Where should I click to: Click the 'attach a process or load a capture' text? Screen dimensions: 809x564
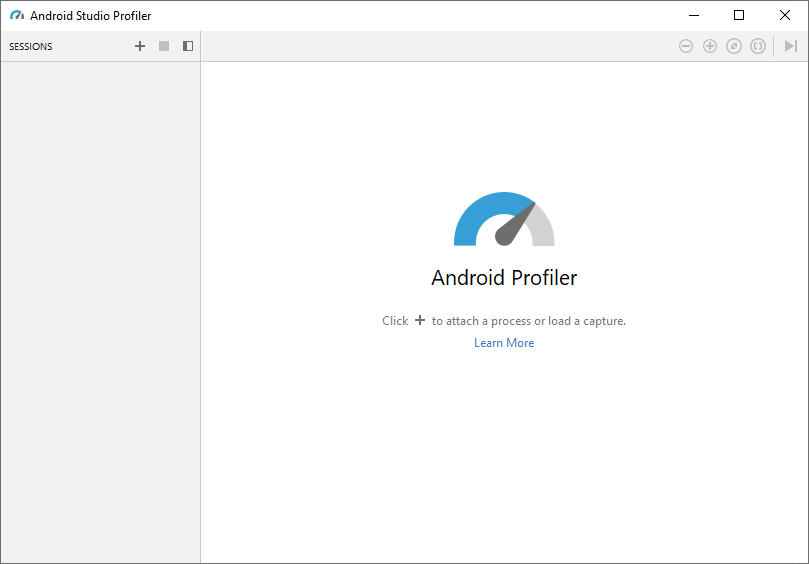pyautogui.click(x=528, y=321)
